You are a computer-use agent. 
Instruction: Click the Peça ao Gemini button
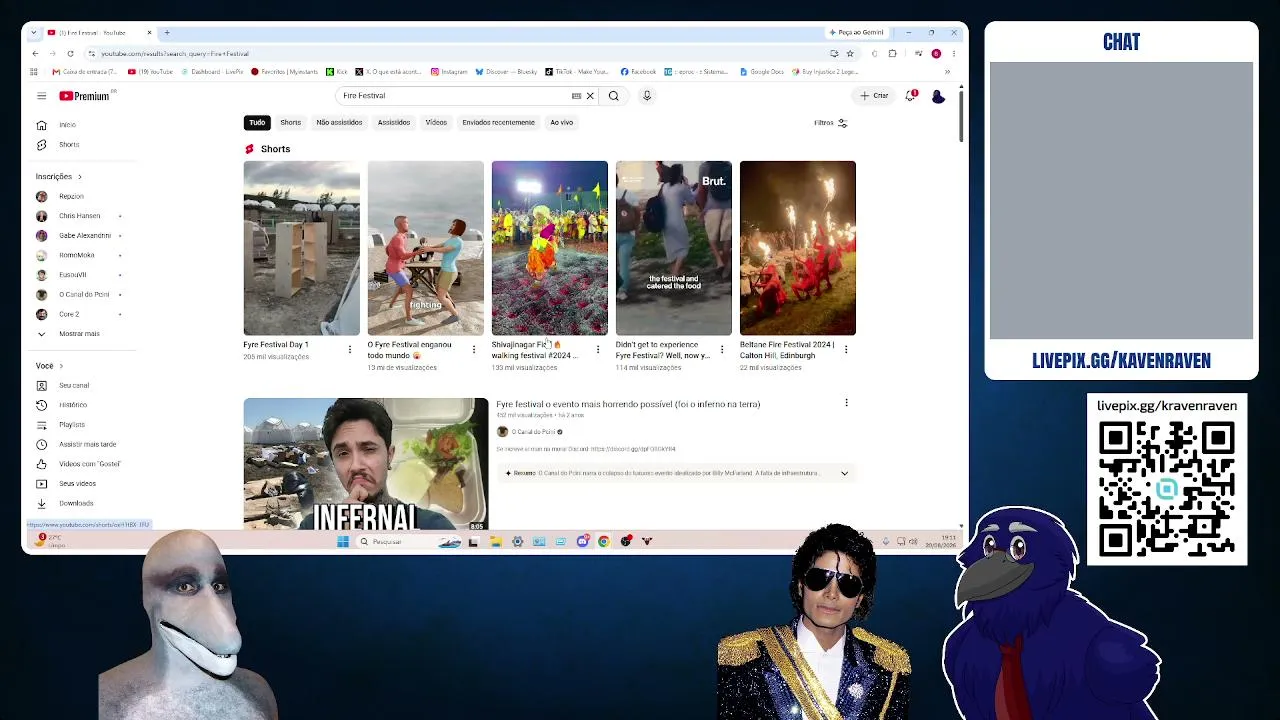[857, 33]
